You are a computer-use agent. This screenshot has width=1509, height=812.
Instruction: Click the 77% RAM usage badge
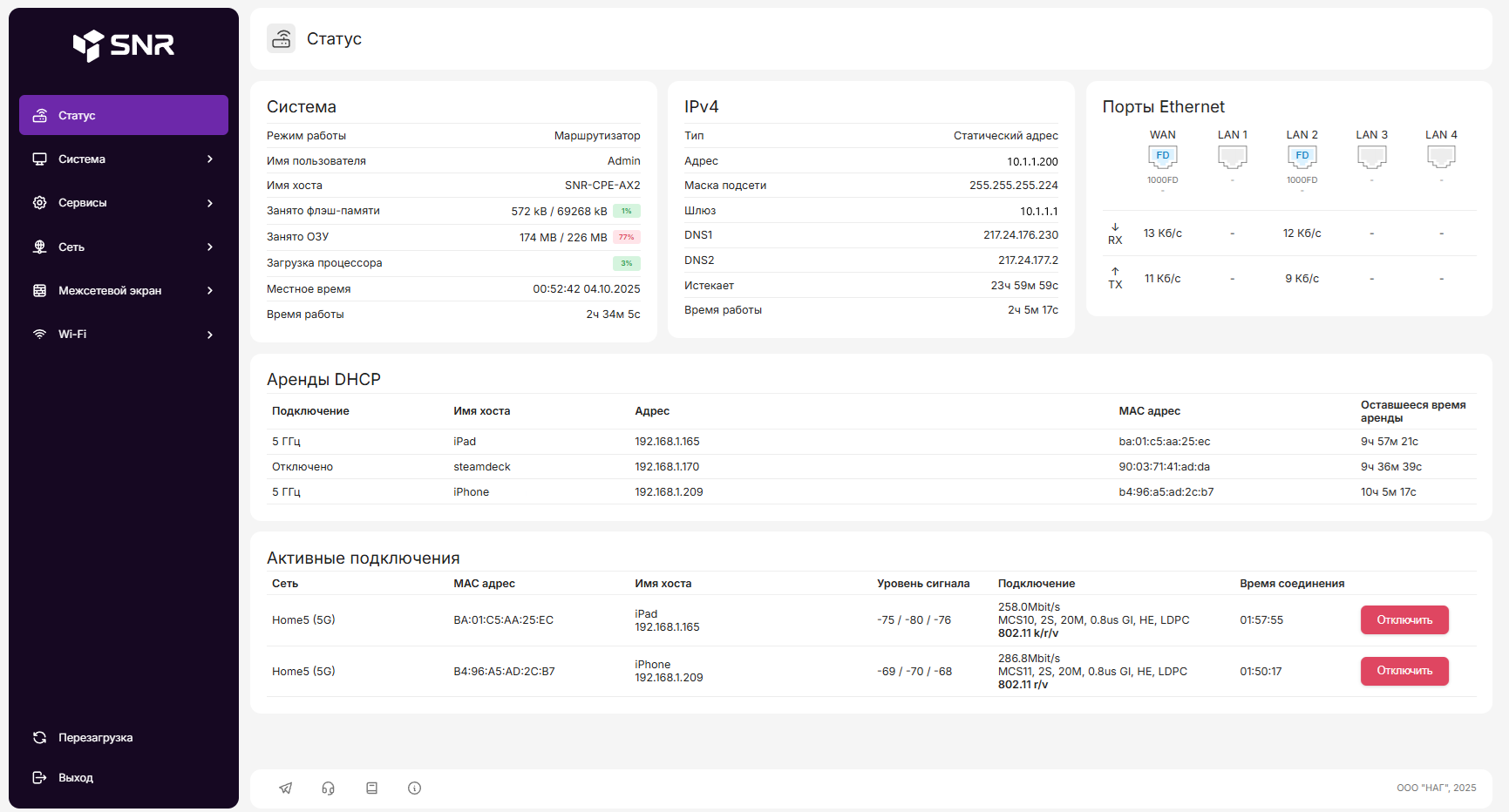click(626, 237)
